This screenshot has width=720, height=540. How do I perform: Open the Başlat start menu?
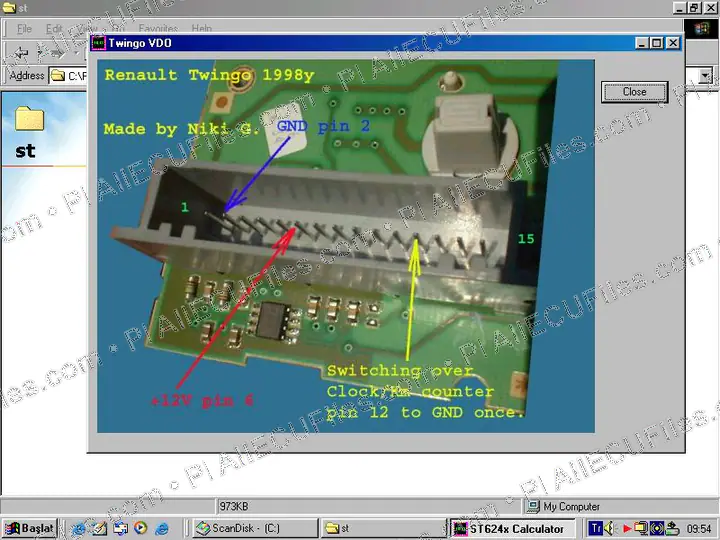30,529
